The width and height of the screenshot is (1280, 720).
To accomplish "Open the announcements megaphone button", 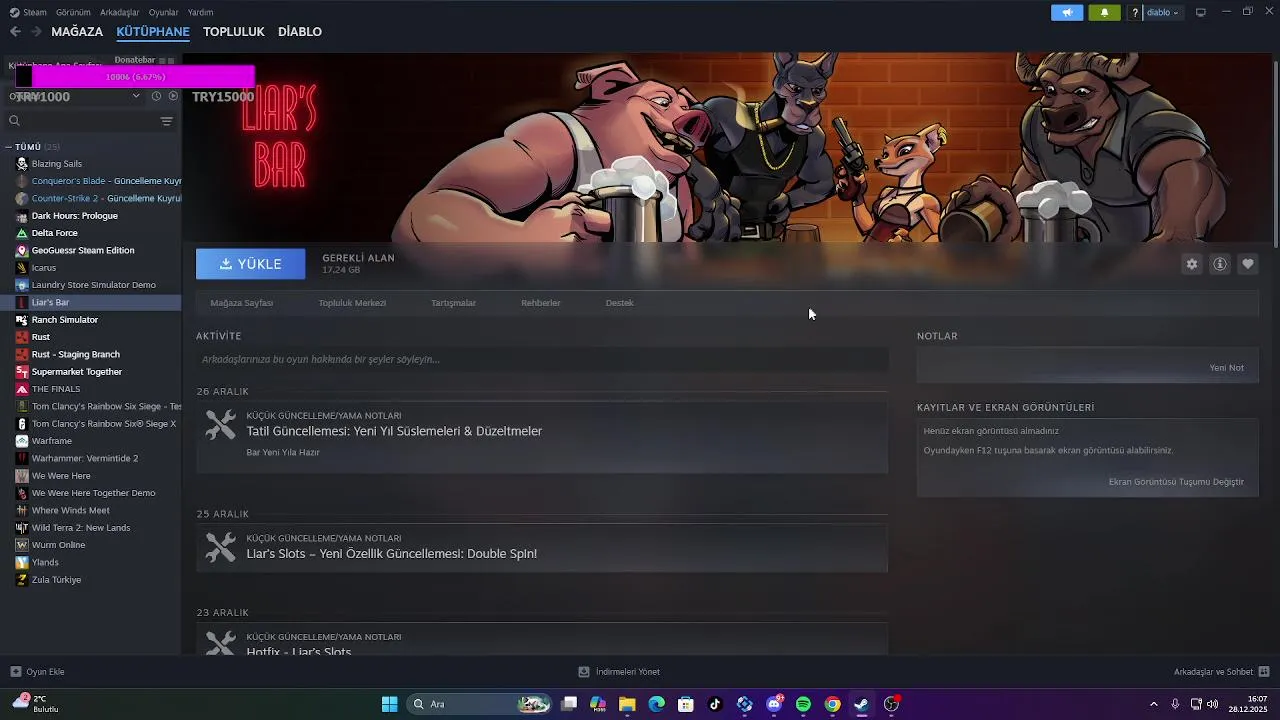I will click(1067, 12).
